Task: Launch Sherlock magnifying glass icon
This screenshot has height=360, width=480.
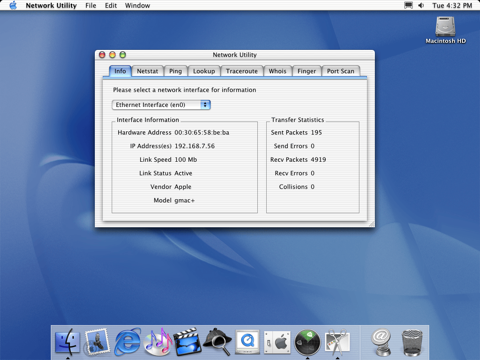Action: (217, 342)
